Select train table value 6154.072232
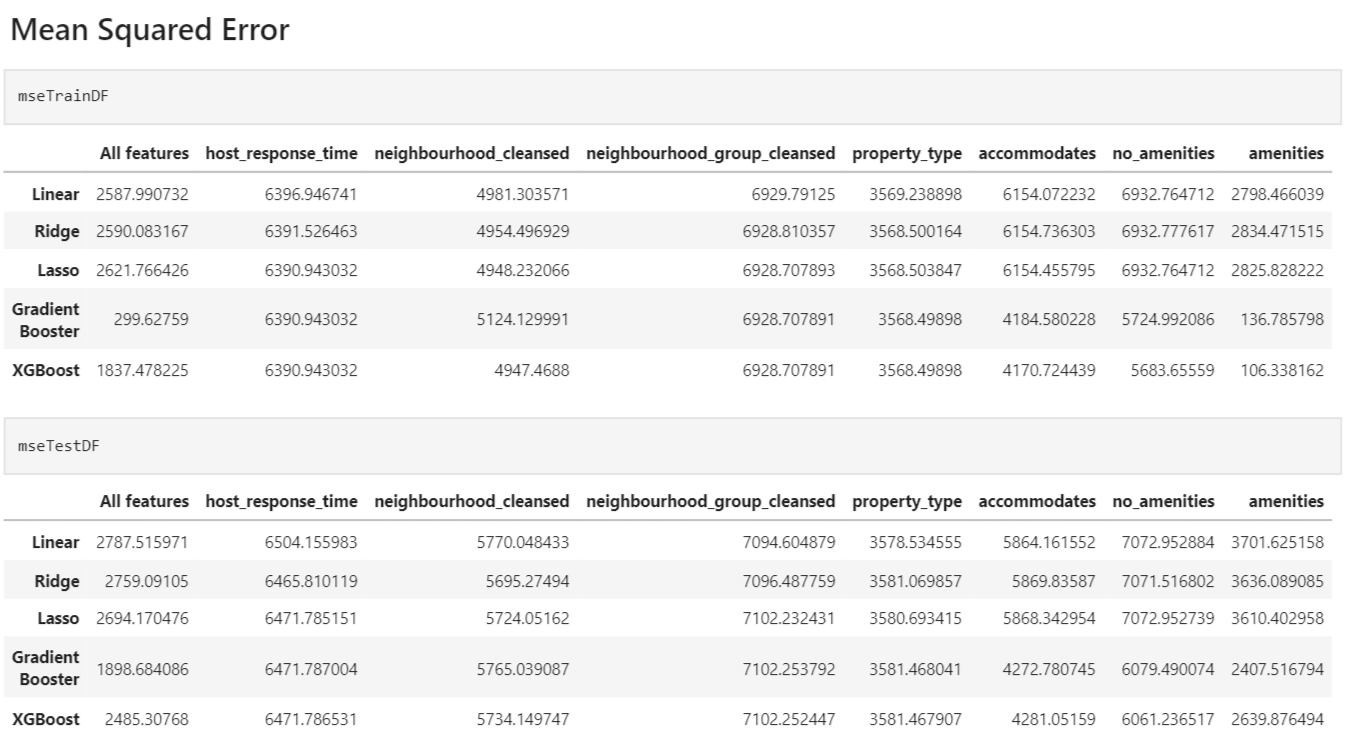Screen dimensions: 1350x745 coord(1049,194)
